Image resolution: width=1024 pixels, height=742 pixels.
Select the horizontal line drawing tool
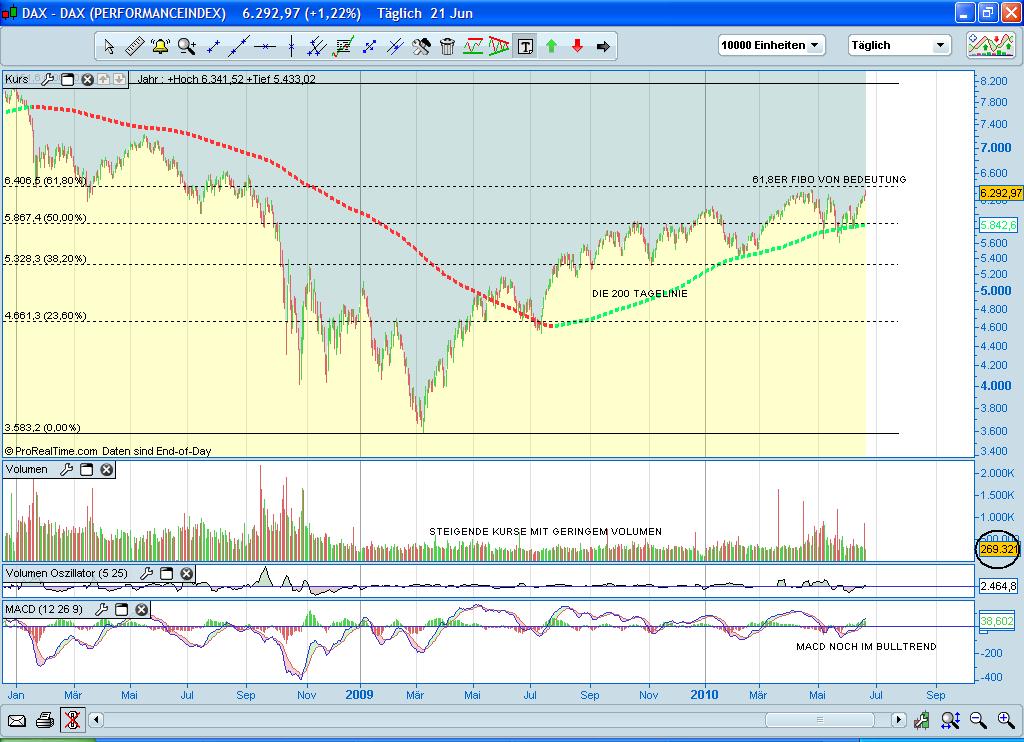pyautogui.click(x=265, y=46)
